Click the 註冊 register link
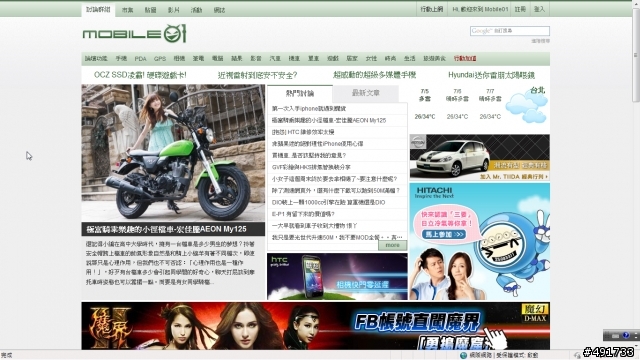The height and width of the screenshot is (360, 640). click(x=520, y=9)
